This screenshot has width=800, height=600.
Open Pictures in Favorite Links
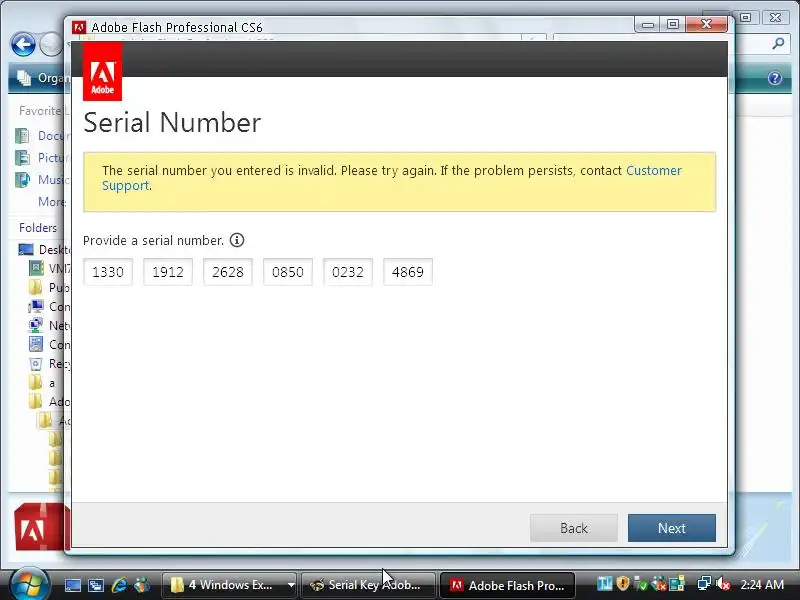click(x=42, y=158)
